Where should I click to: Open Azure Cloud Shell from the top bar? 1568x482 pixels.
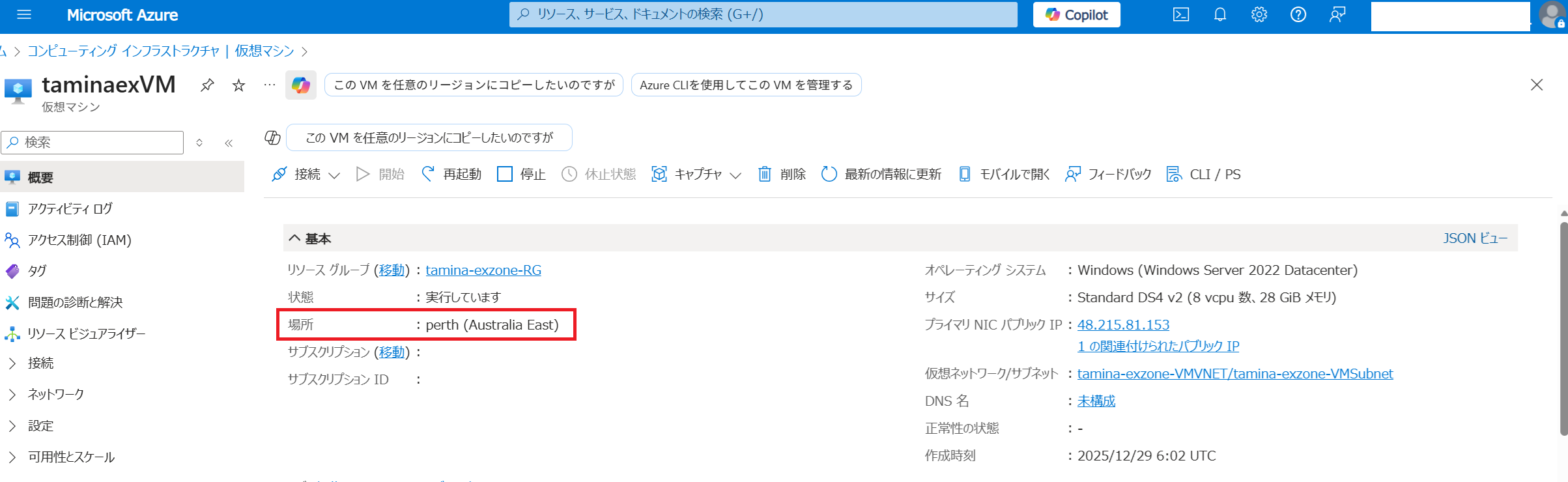tap(1181, 14)
